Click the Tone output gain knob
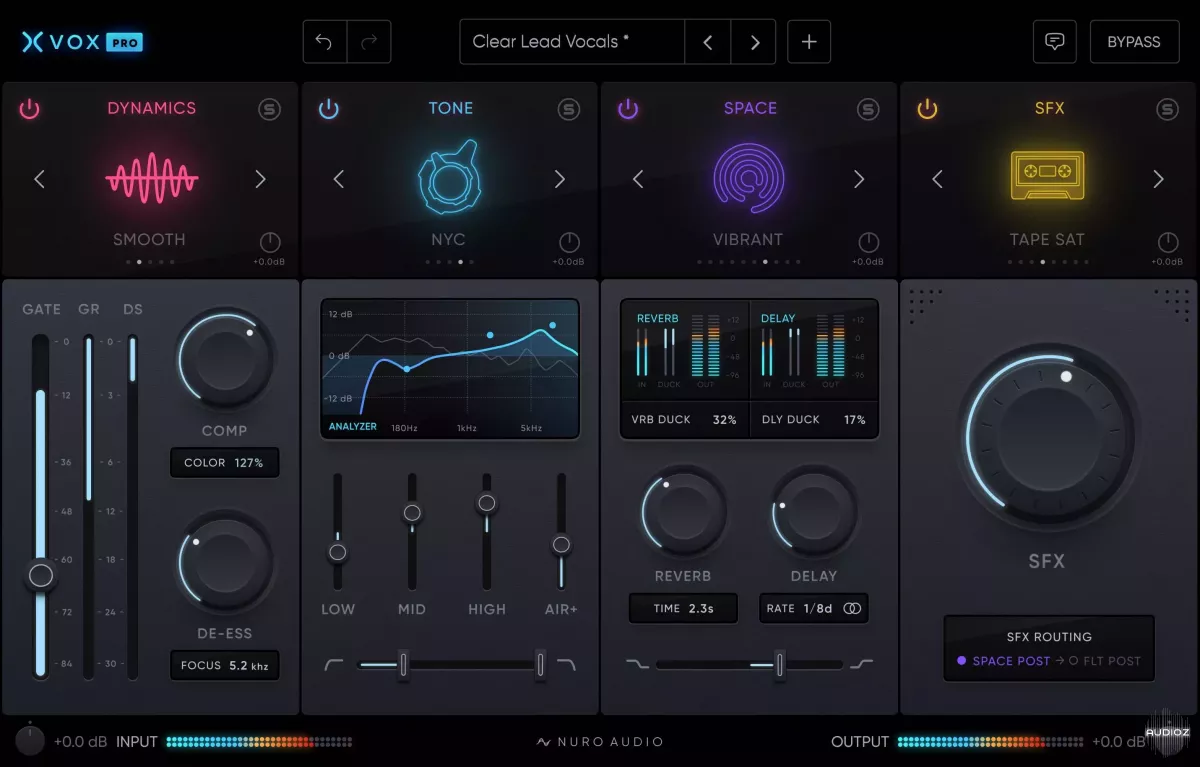Screen dimensions: 1200x767 pyautogui.click(x=569, y=242)
